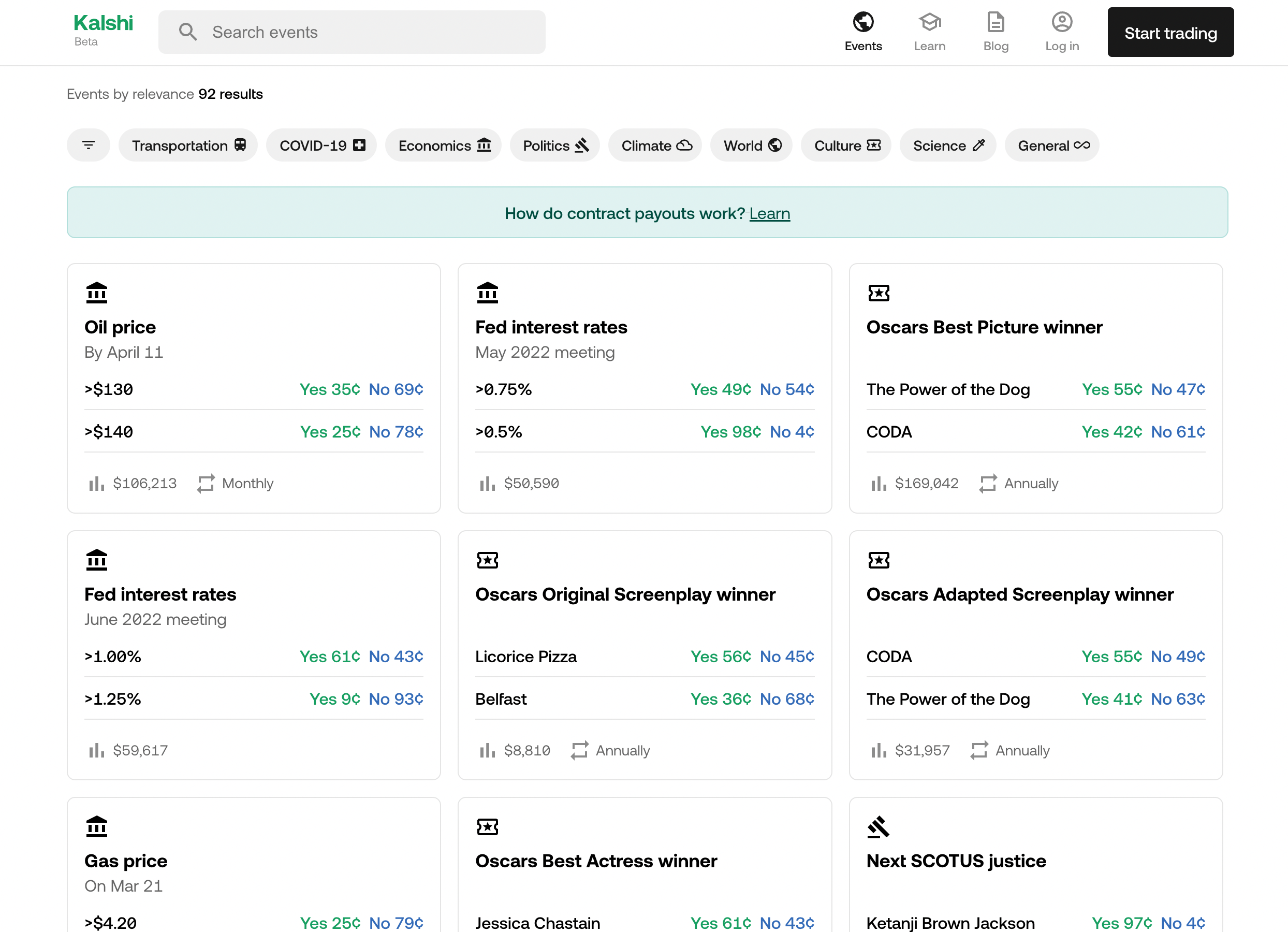Select the Climate filter chip
The height and width of the screenshot is (932, 1288).
(655, 145)
